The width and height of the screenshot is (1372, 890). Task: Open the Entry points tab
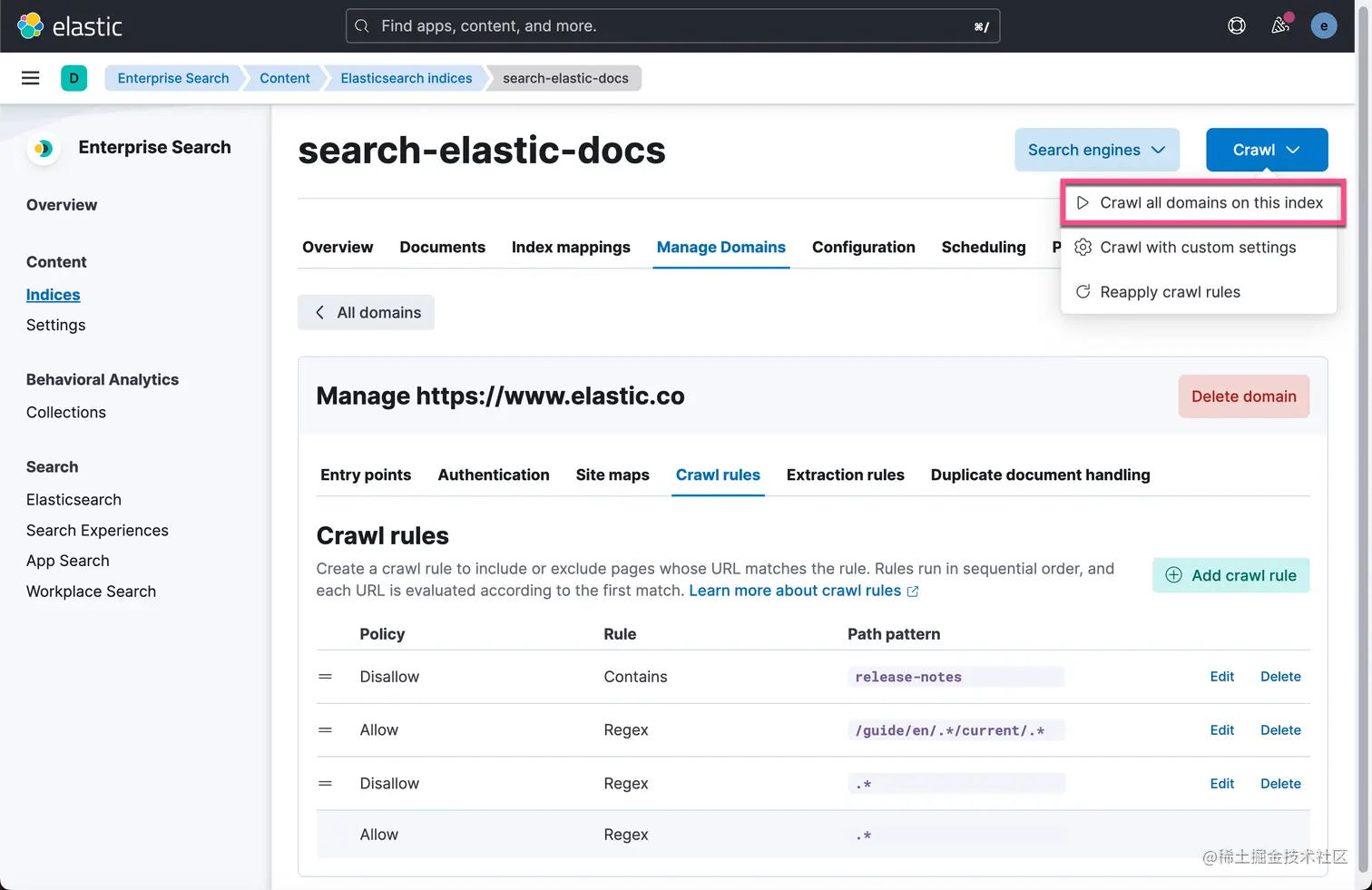pos(366,475)
